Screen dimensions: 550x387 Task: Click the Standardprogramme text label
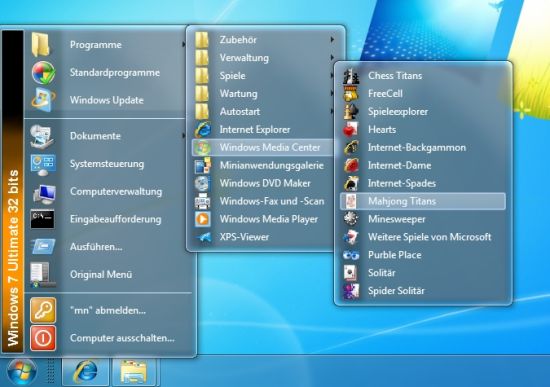point(115,73)
